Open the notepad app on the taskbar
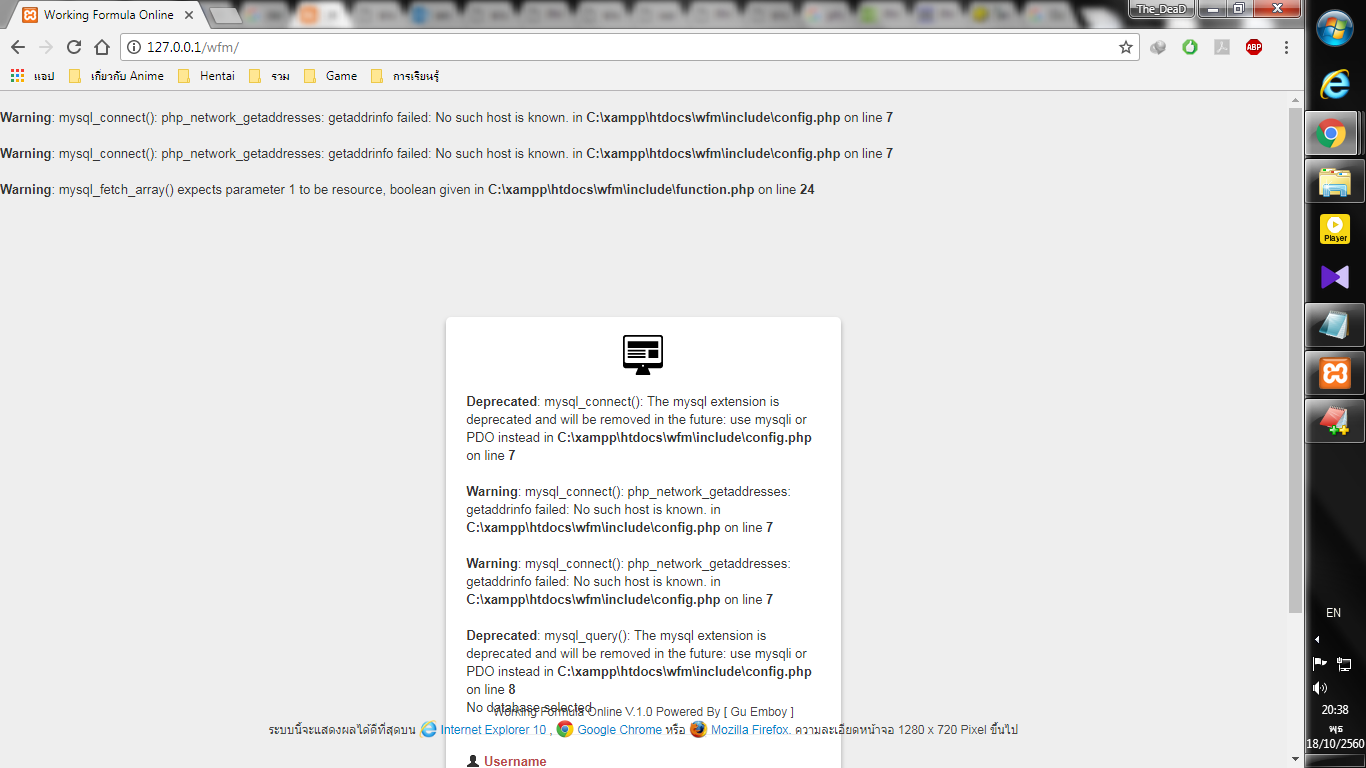This screenshot has height=768, width=1366. click(1335, 325)
